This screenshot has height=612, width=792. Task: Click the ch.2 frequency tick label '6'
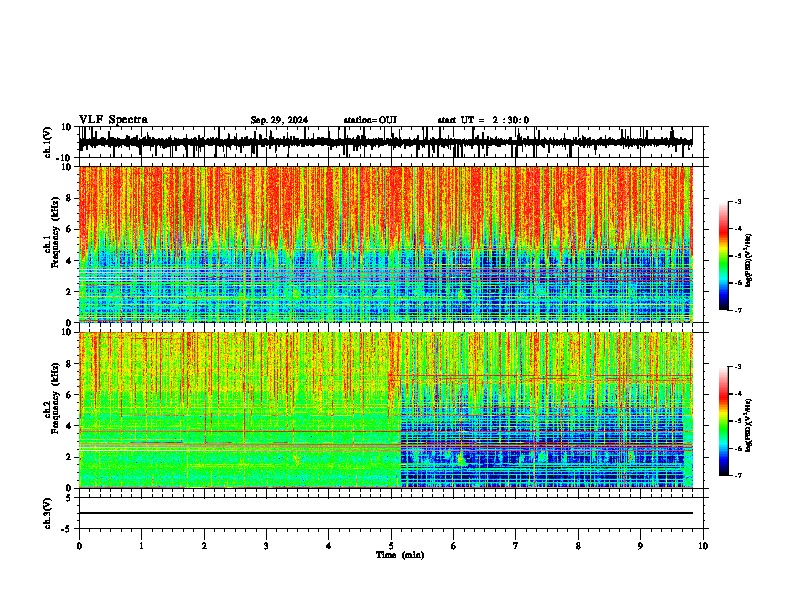point(69,395)
